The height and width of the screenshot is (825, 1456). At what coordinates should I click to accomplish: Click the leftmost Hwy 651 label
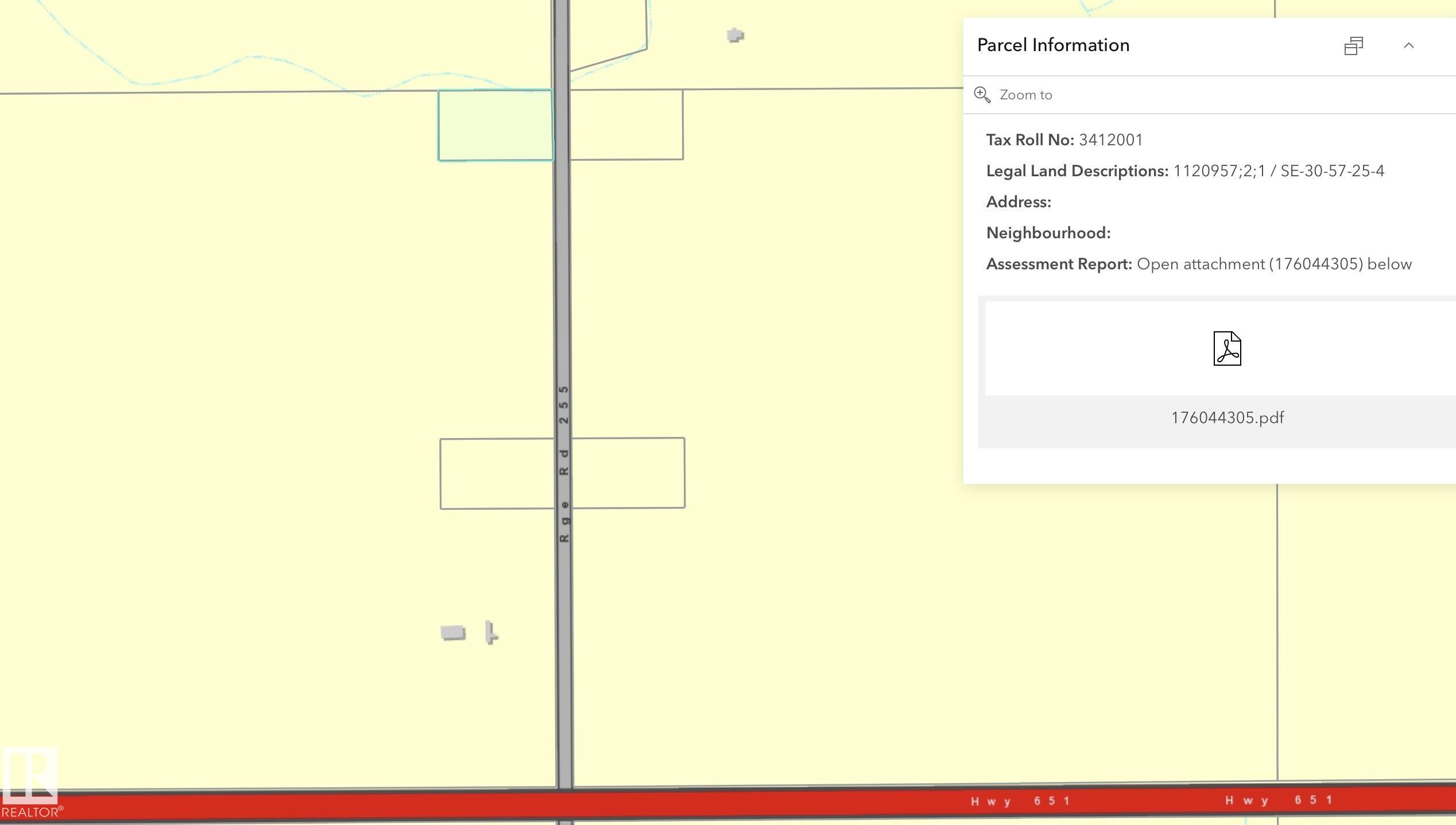(x=1020, y=801)
